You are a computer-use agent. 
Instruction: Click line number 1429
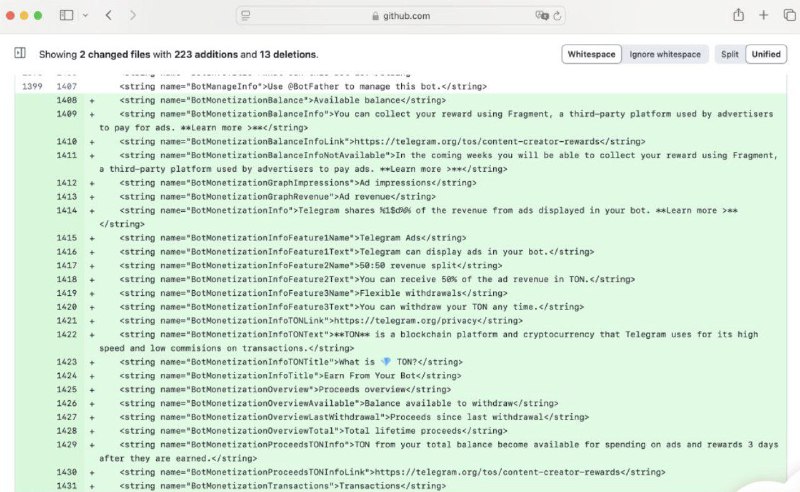click(67, 445)
